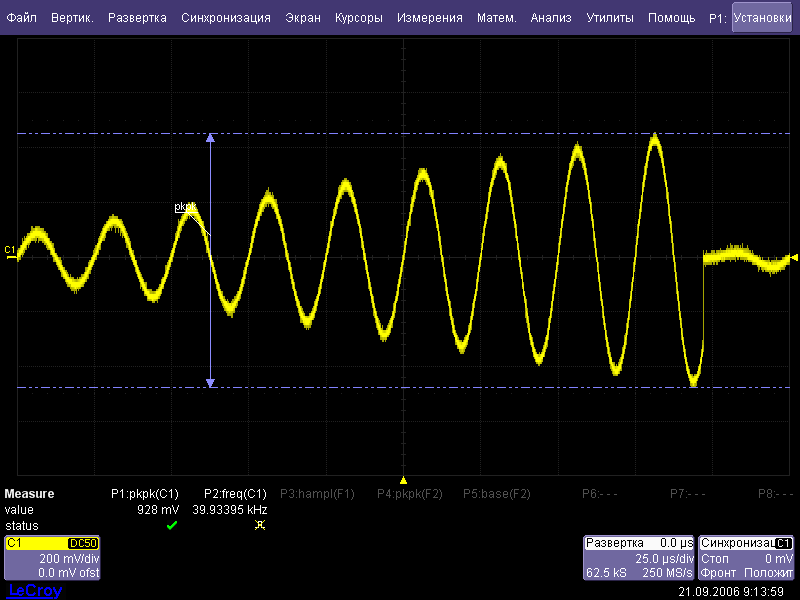800x600 pixels.
Task: Select the P1:pkpk(C1) measurement column
Action: pos(144,494)
